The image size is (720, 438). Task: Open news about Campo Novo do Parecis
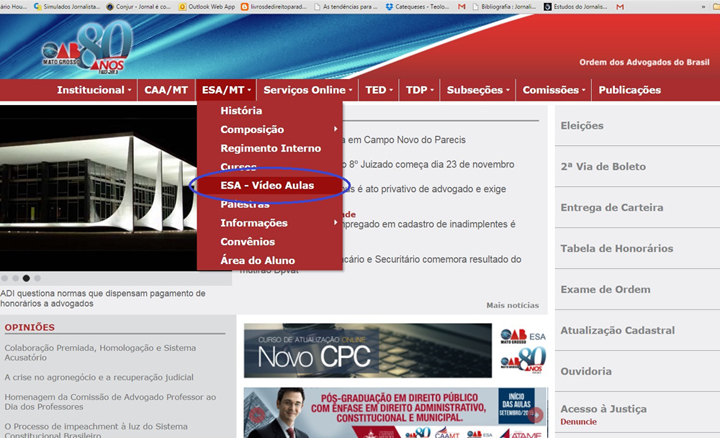[404, 140]
